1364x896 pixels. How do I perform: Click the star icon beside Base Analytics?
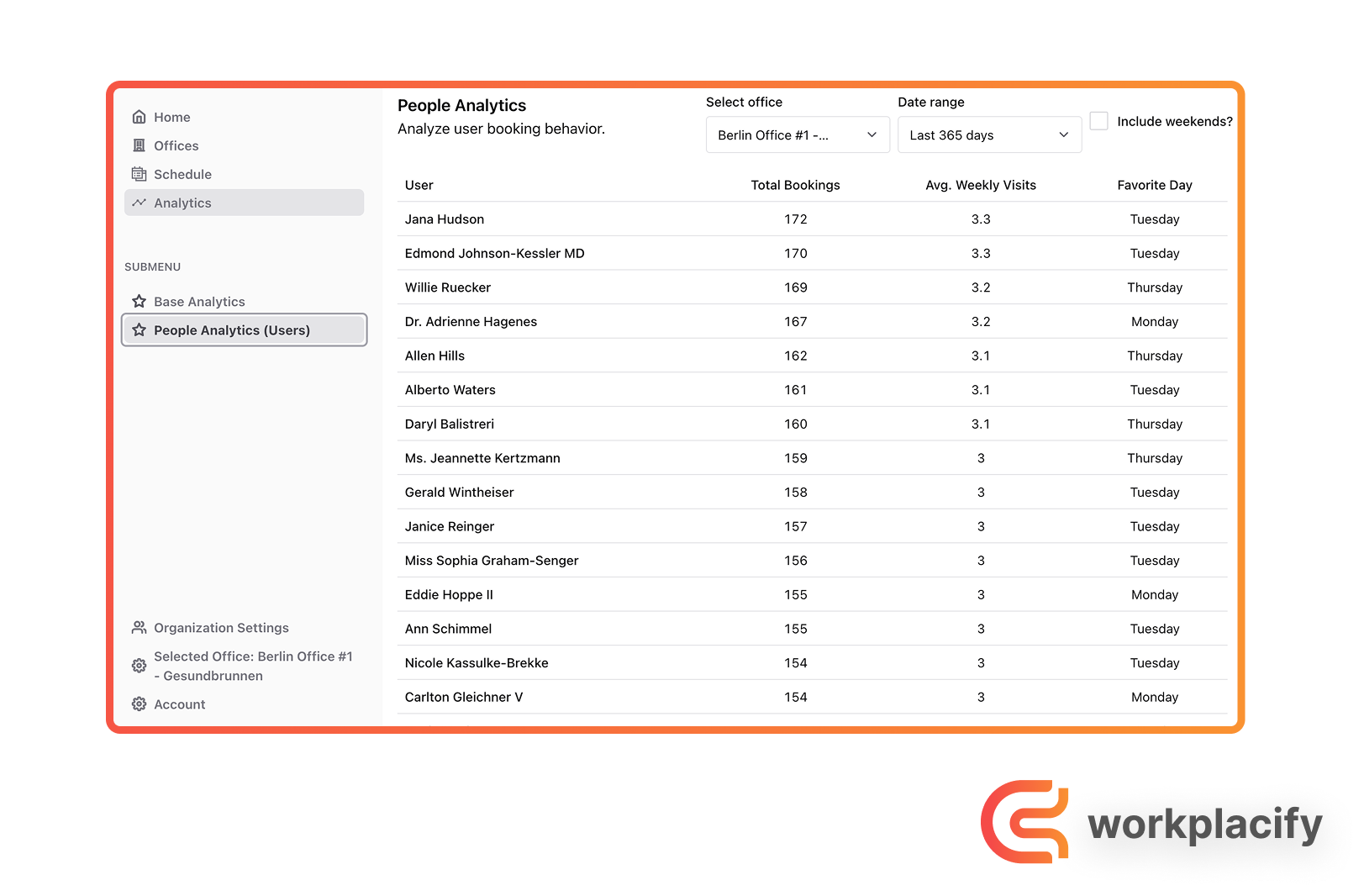[x=139, y=301]
